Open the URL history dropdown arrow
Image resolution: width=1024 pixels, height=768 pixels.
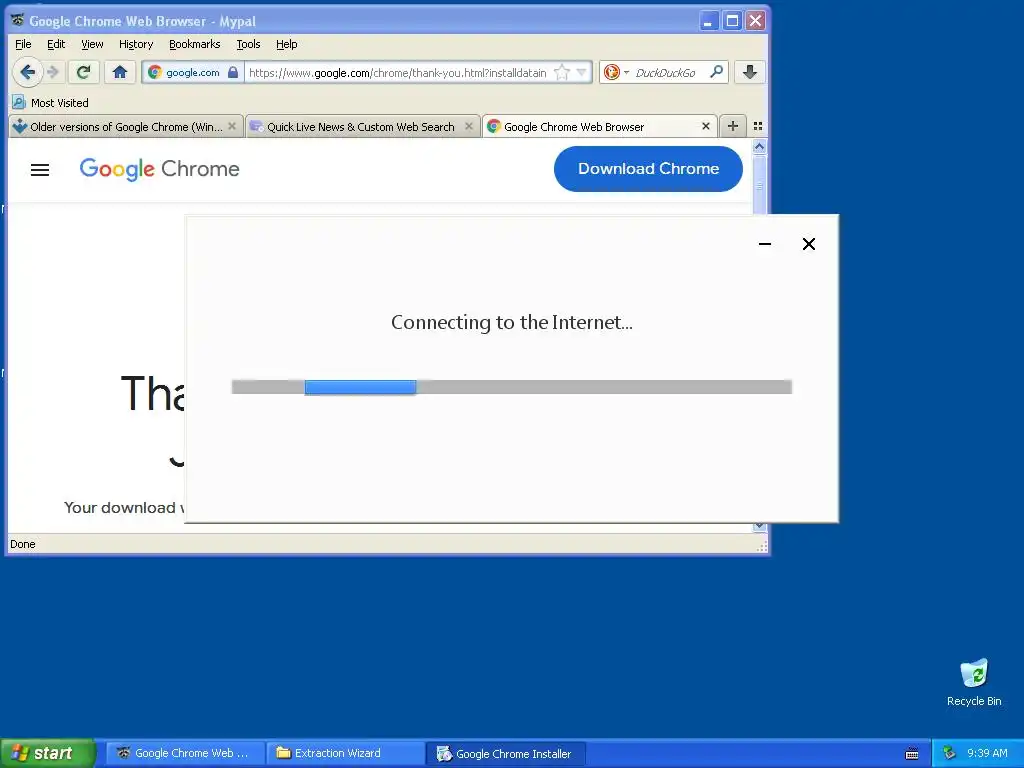pos(581,72)
